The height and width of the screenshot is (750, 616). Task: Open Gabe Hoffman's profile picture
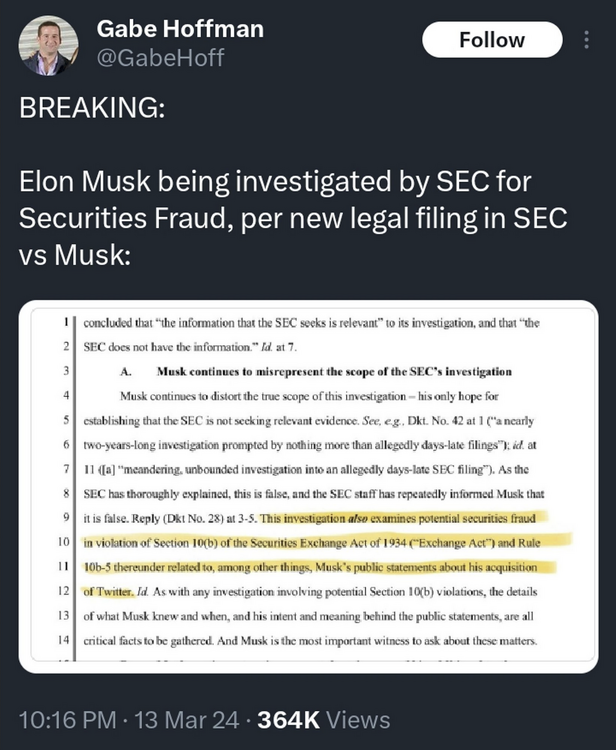tap(47, 44)
